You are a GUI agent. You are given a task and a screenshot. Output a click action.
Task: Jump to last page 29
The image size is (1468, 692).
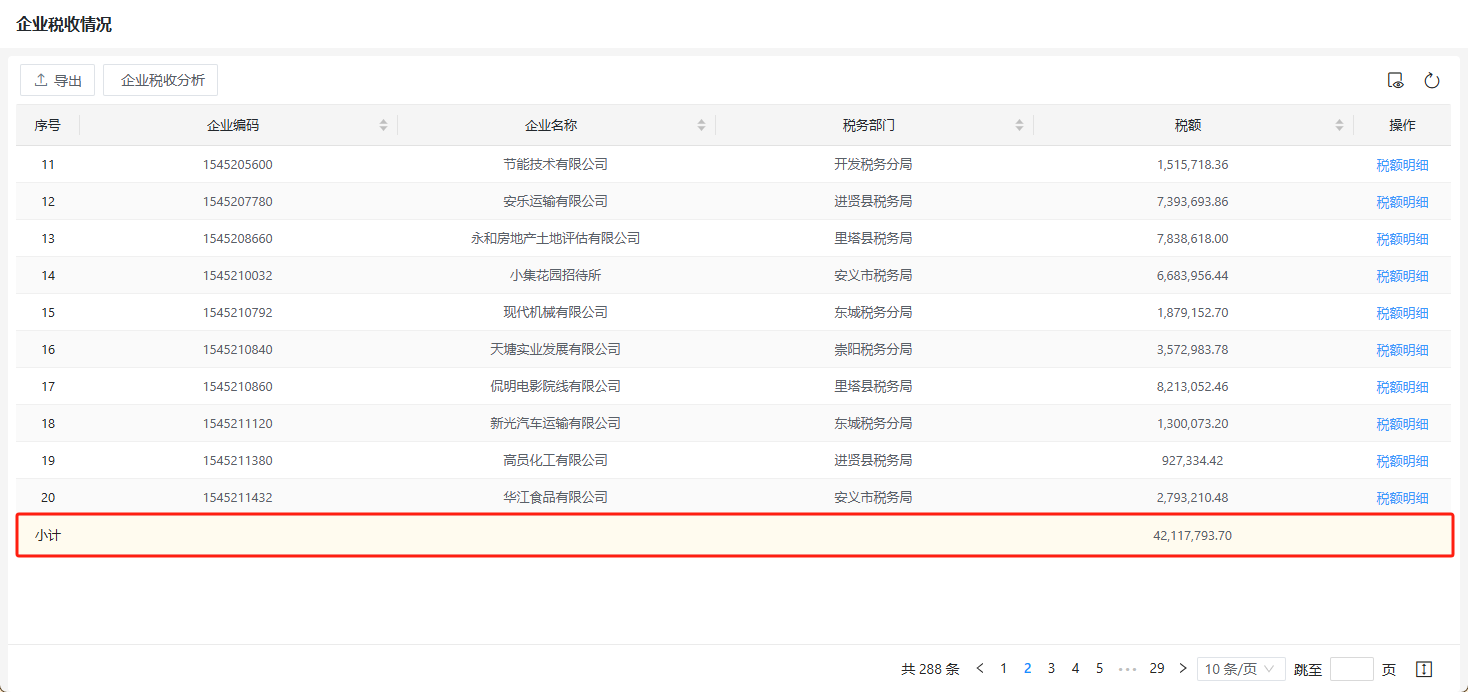point(1156,668)
